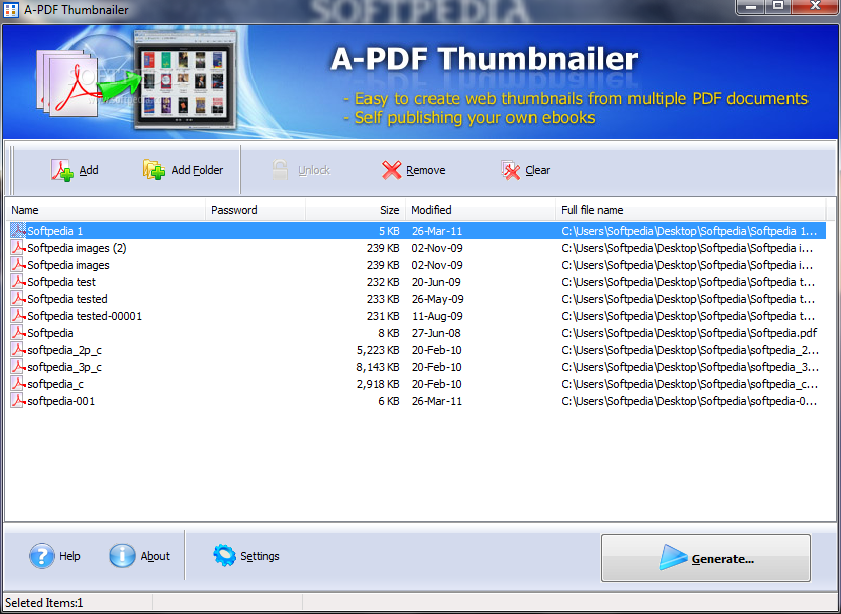Click the PDF icon beside softpedia-001
841x614 pixels.
tap(18, 401)
